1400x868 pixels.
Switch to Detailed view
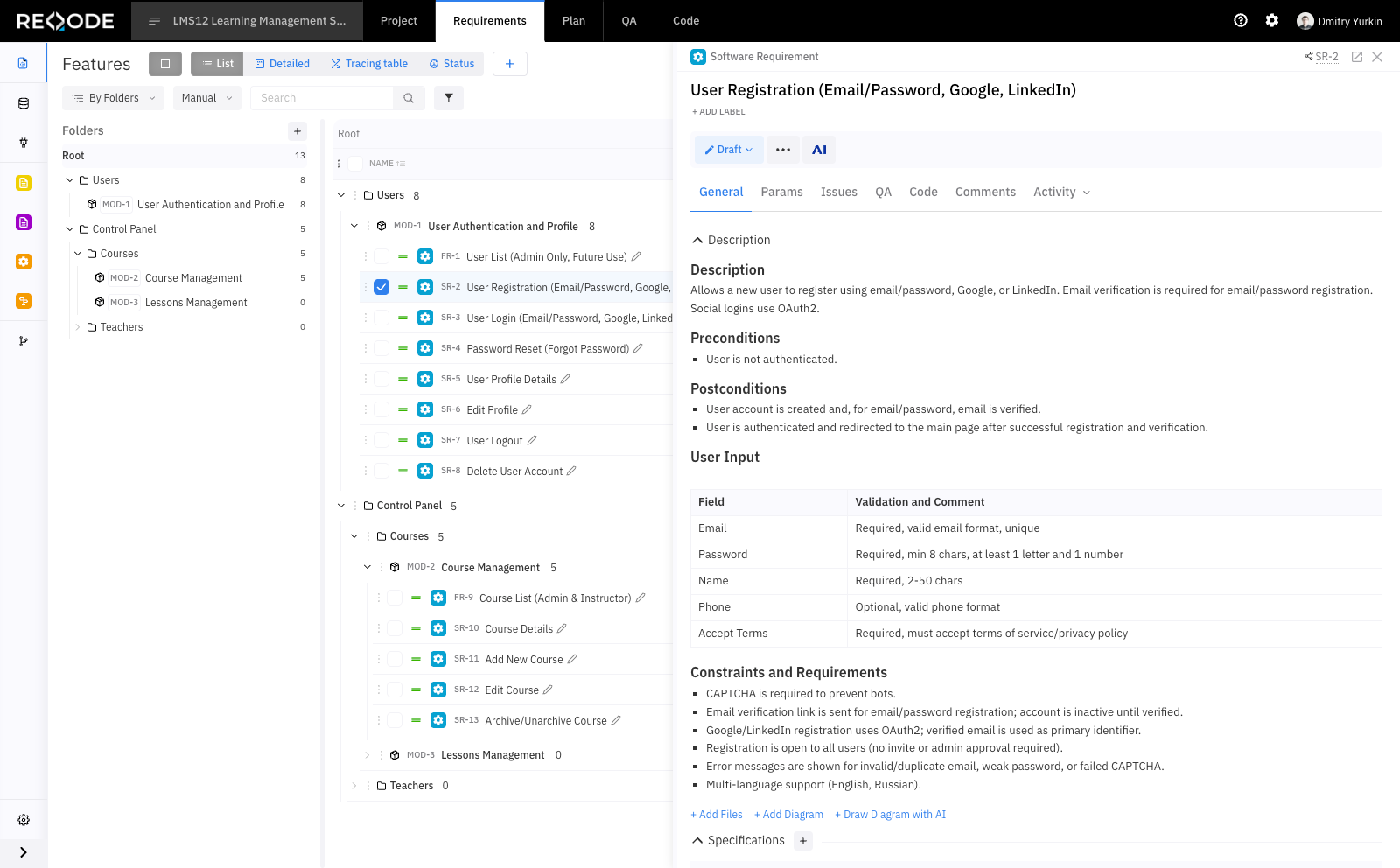282,64
